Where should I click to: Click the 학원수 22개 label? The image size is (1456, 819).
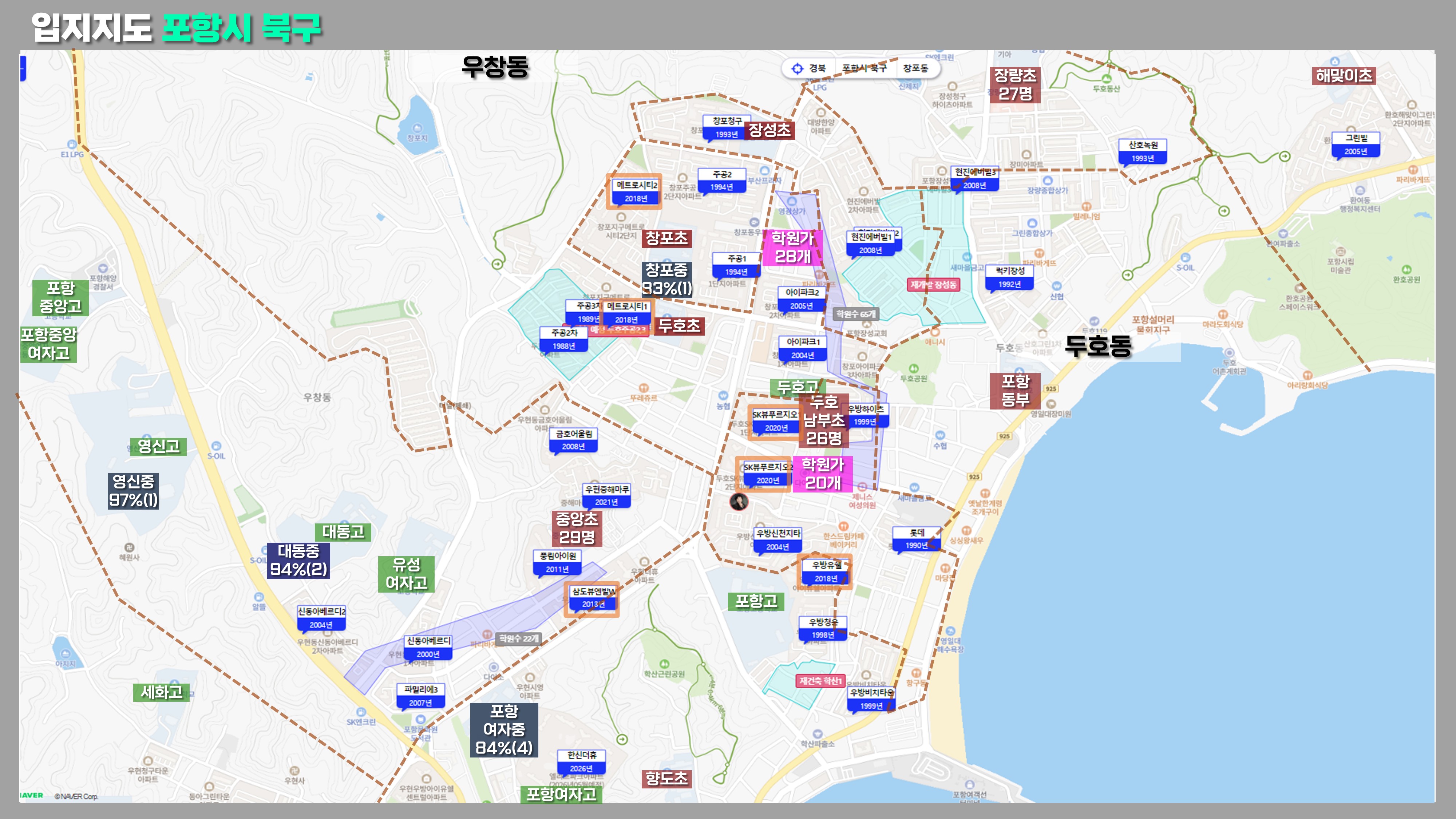pos(518,639)
